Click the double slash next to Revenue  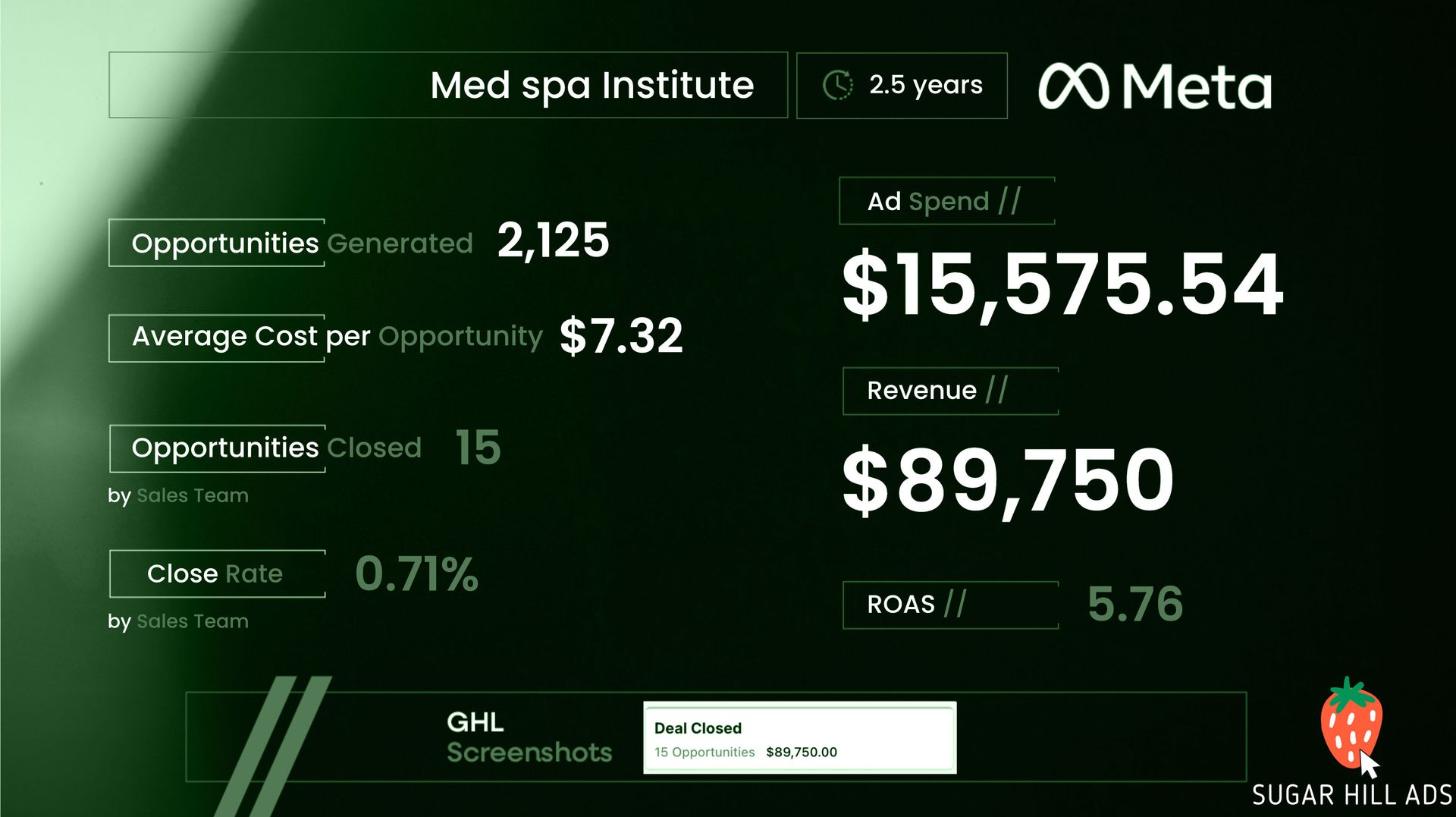pos(996,390)
